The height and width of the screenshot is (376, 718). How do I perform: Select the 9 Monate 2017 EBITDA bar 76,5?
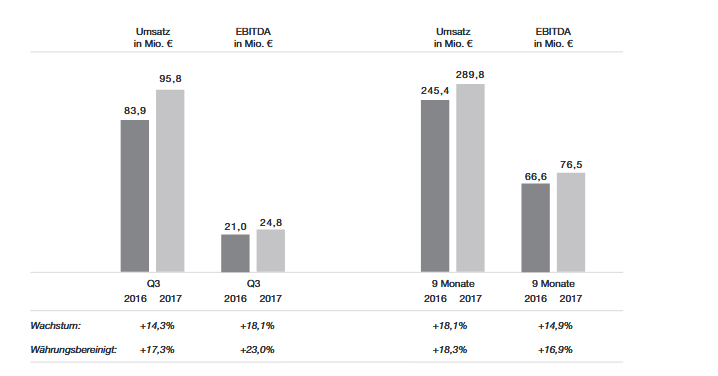pos(571,223)
